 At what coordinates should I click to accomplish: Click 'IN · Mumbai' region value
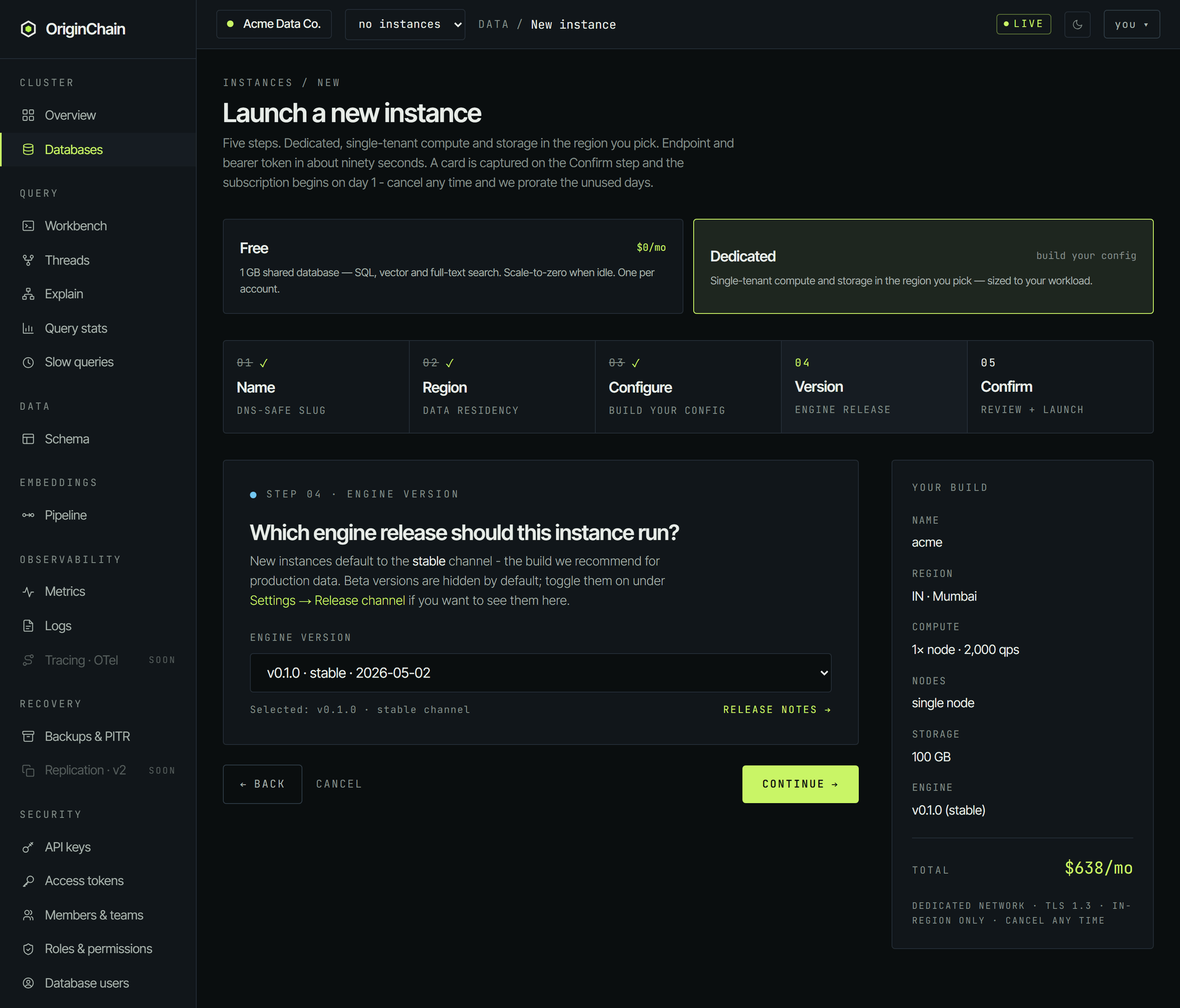(x=944, y=596)
